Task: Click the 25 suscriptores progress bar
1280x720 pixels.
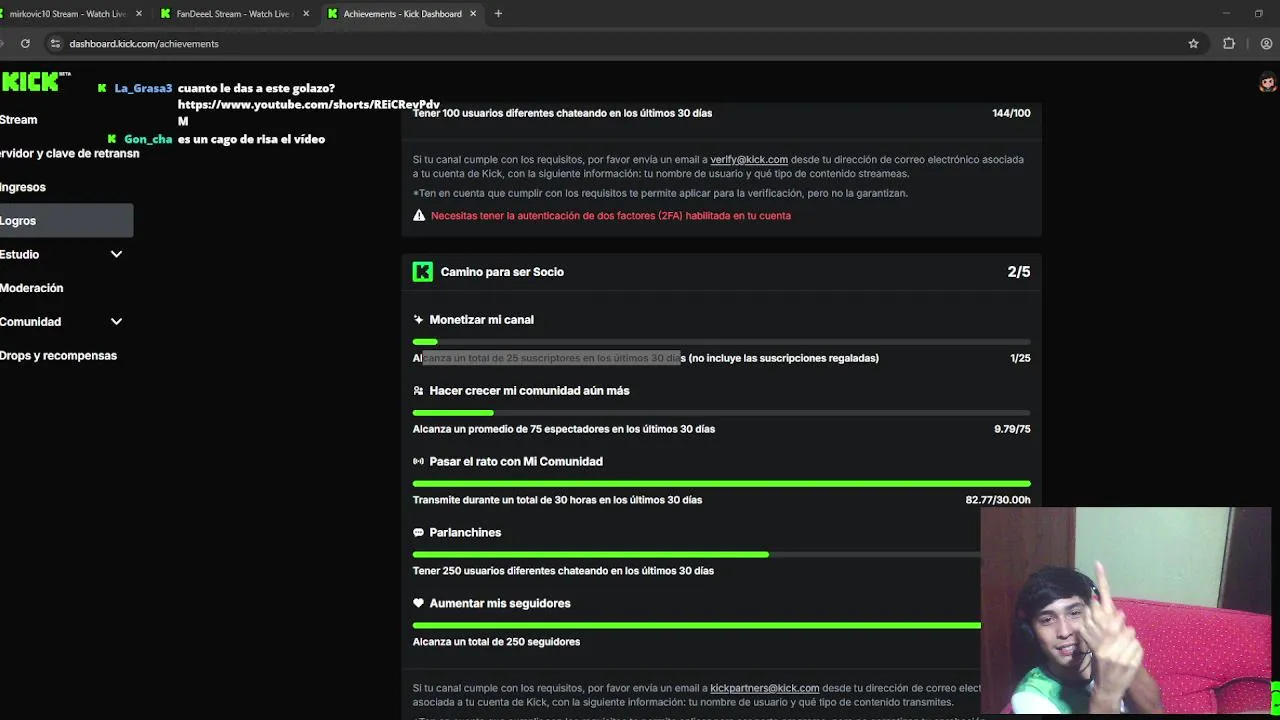Action: coord(721,342)
